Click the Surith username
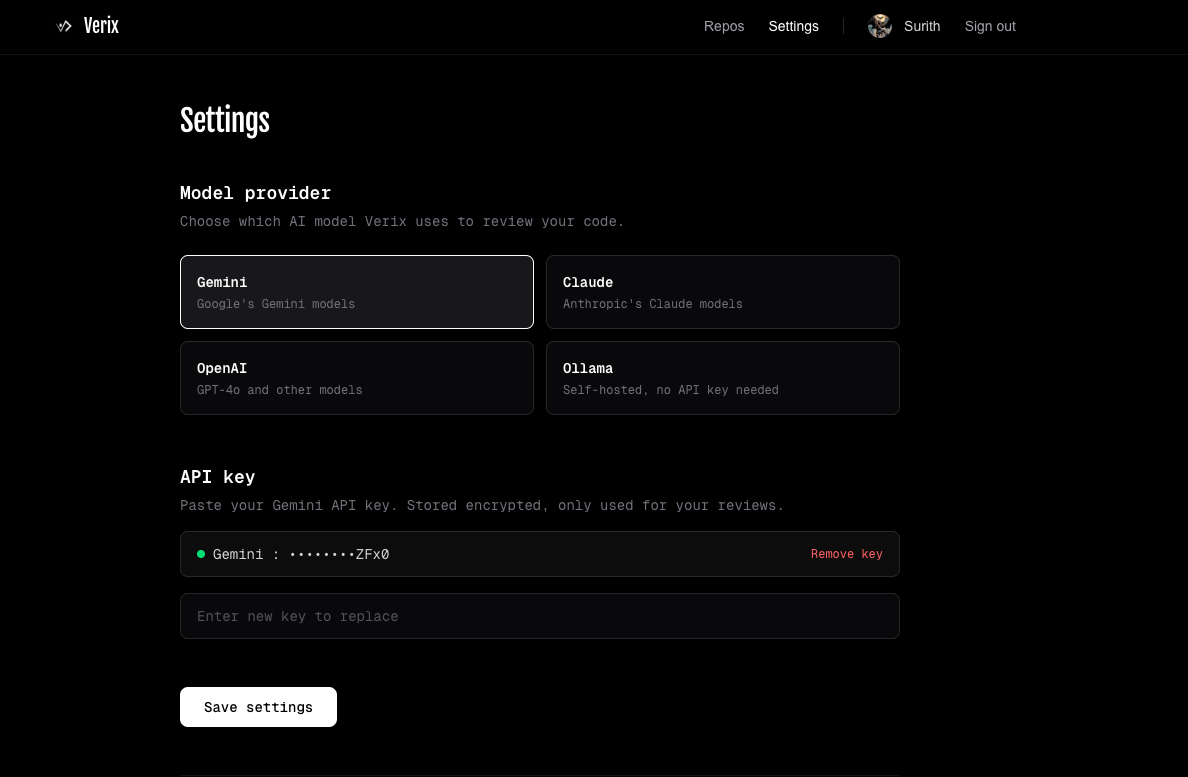 pos(921,27)
